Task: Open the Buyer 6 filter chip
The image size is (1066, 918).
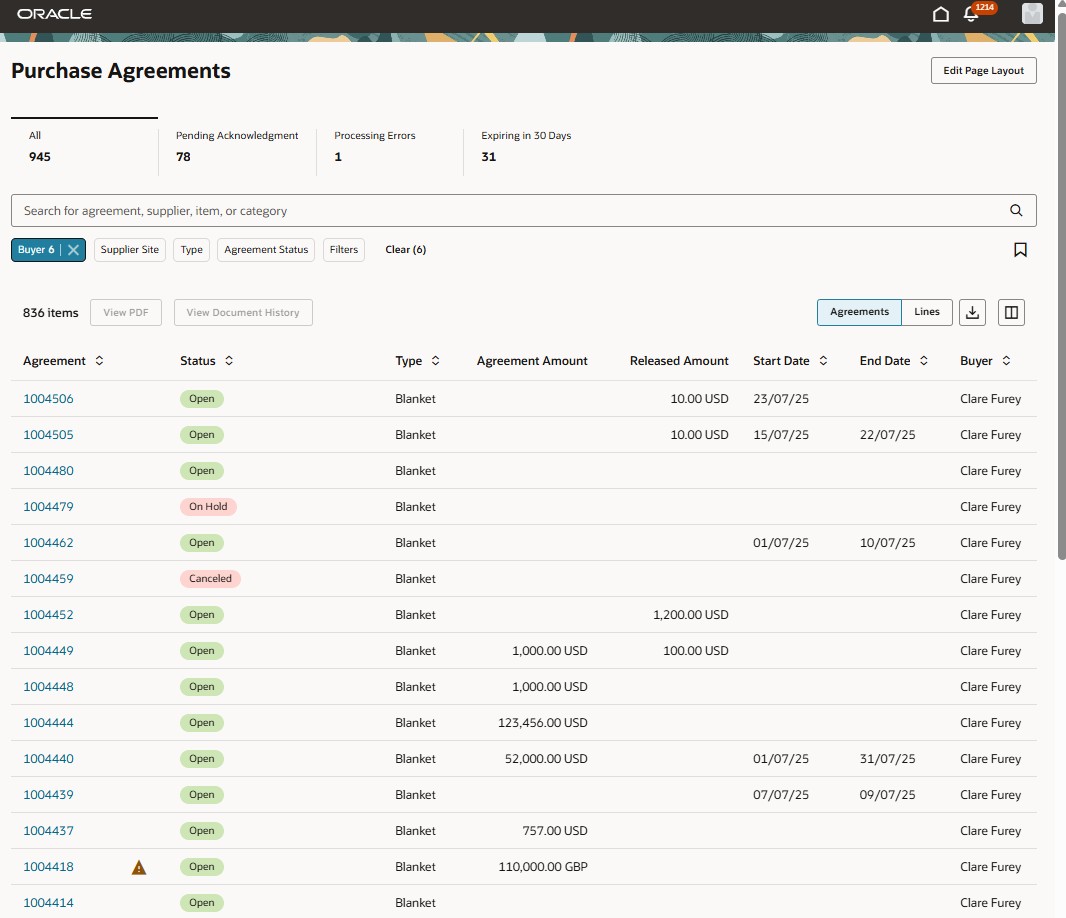Action: (36, 250)
